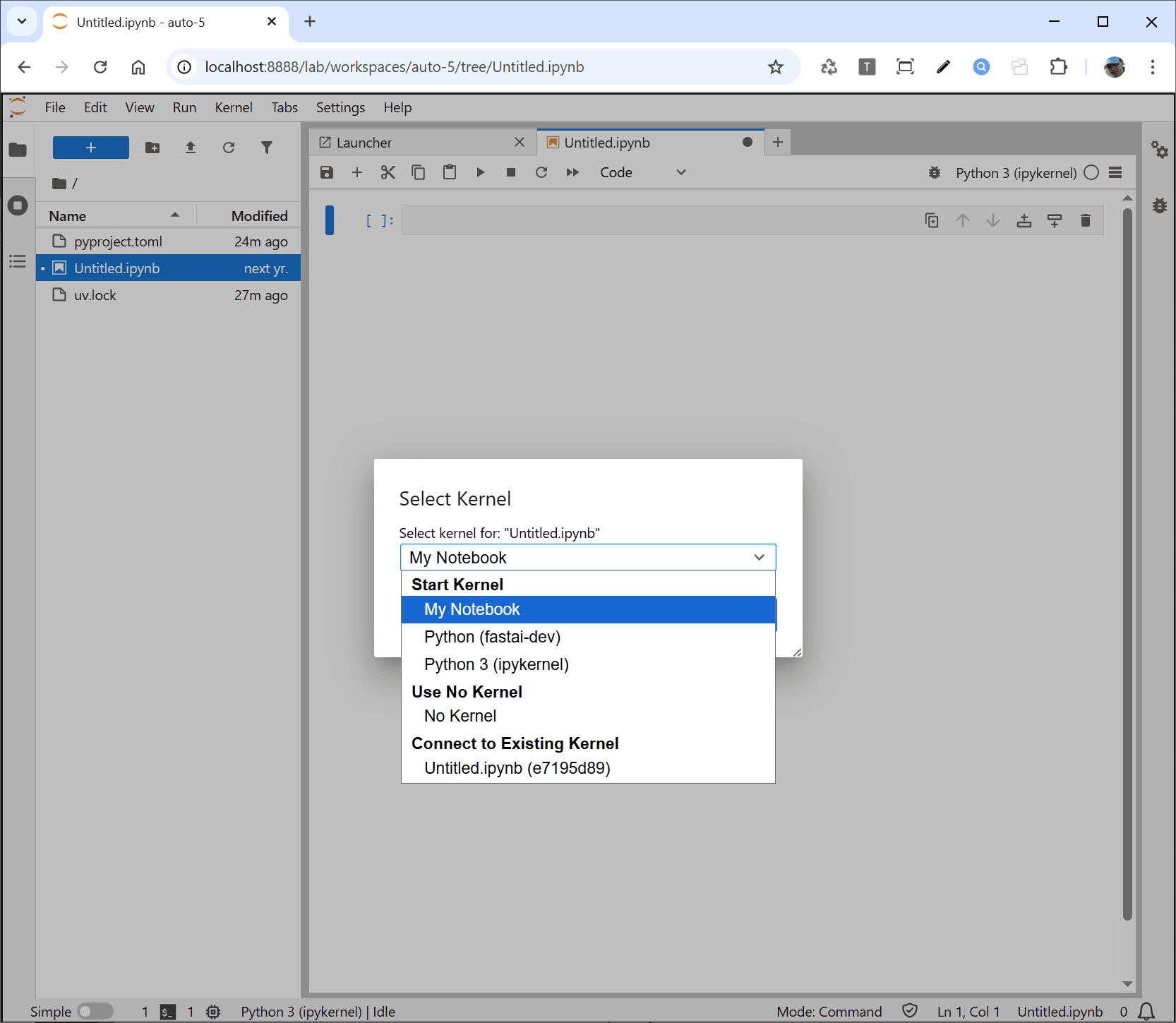Viewport: 1176px width, 1023px height.
Task: Expand the kernel selector My Notebook dropdown
Action: coord(588,557)
